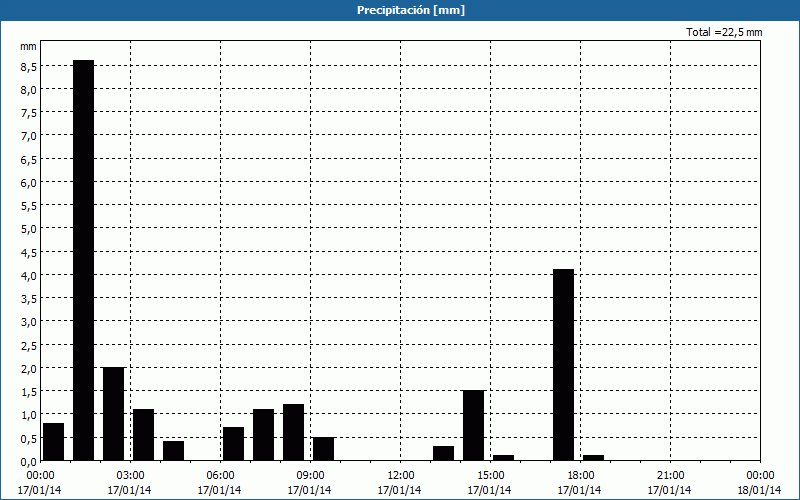The image size is (800, 500).
Task: Click the 18:00 time axis label
Action: (x=580, y=476)
